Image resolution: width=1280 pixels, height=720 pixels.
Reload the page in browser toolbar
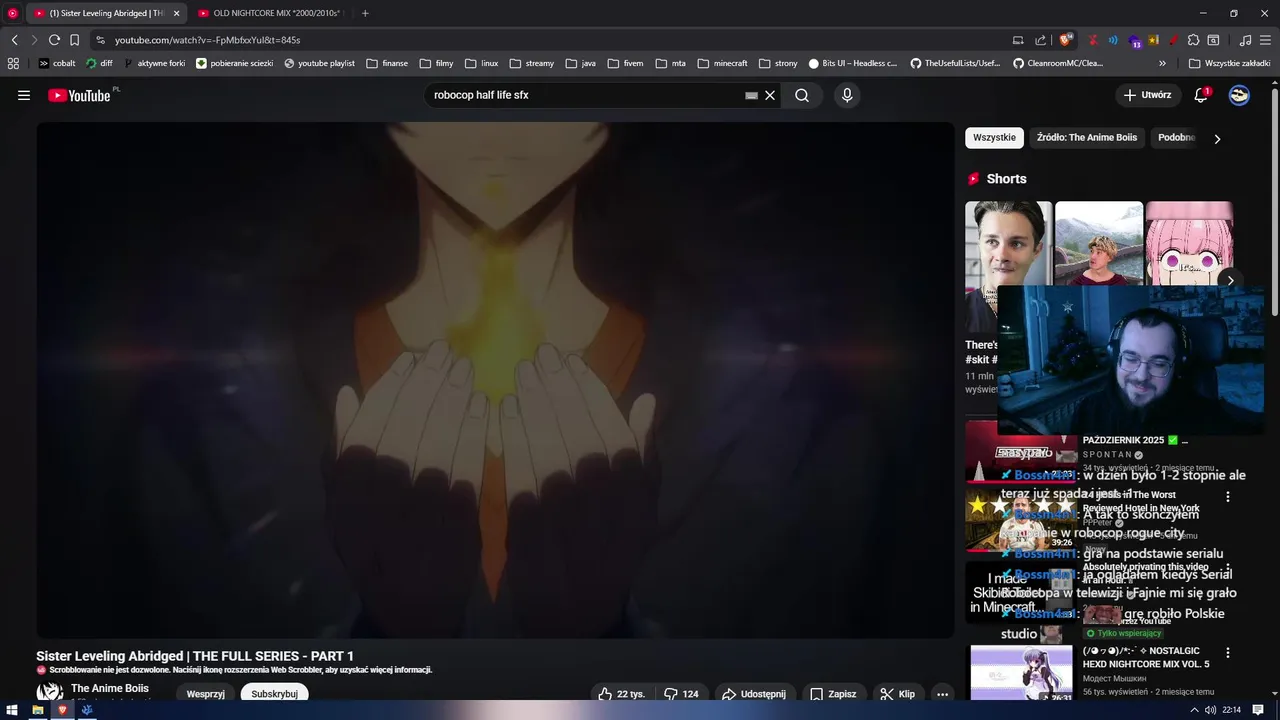click(x=54, y=40)
